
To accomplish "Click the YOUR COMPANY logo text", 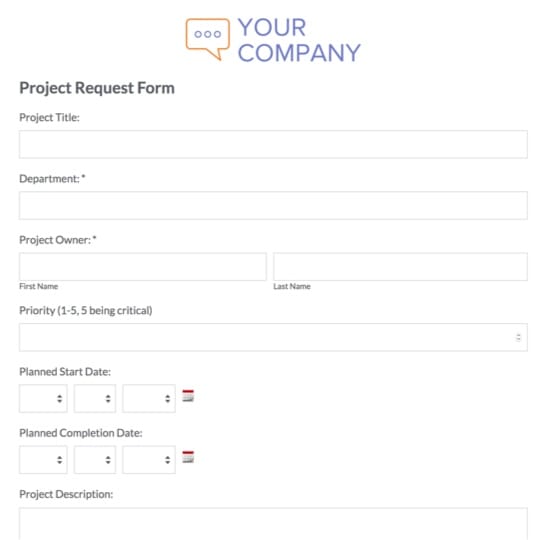I will (x=299, y=40).
